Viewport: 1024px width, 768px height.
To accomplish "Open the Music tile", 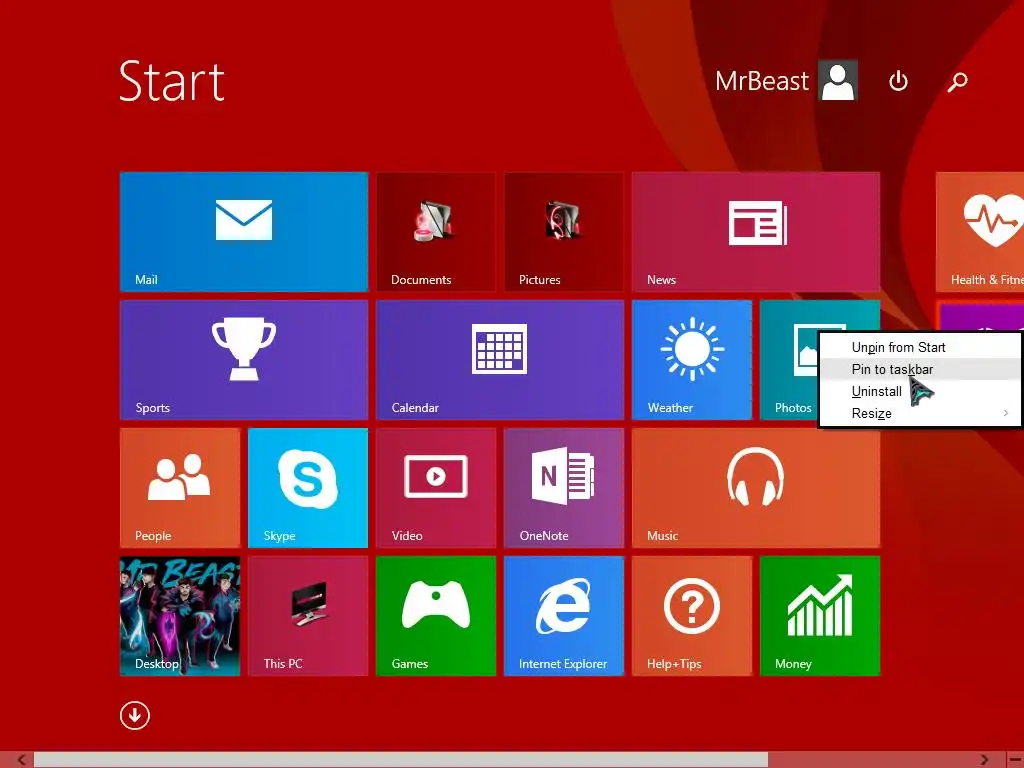I will [x=756, y=487].
